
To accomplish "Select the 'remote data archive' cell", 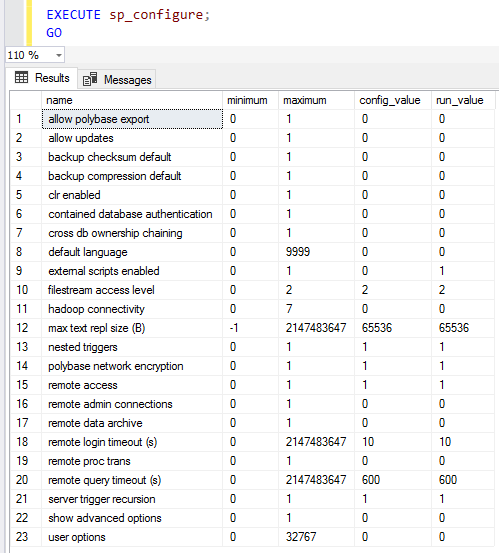I will (132, 423).
